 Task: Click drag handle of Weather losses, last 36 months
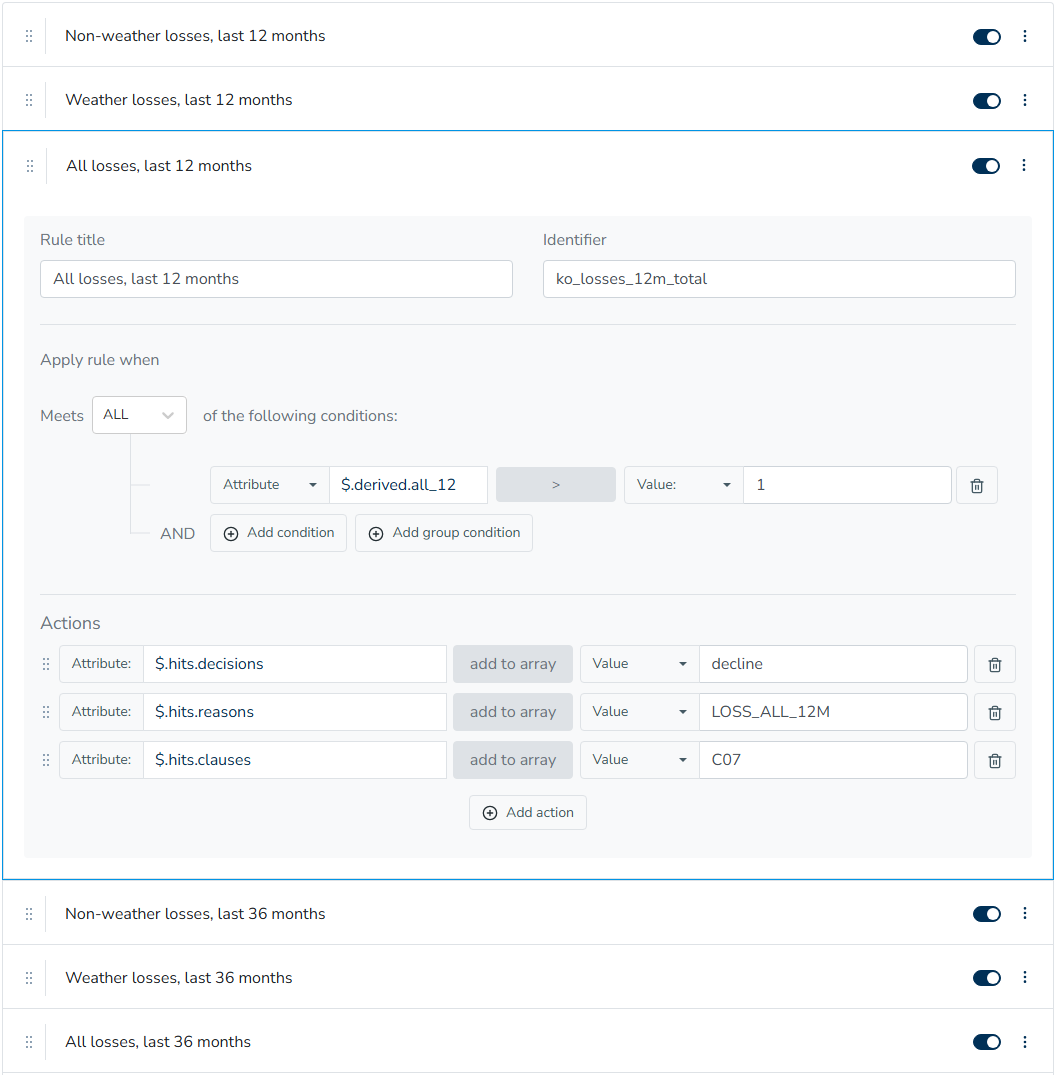click(x=29, y=978)
